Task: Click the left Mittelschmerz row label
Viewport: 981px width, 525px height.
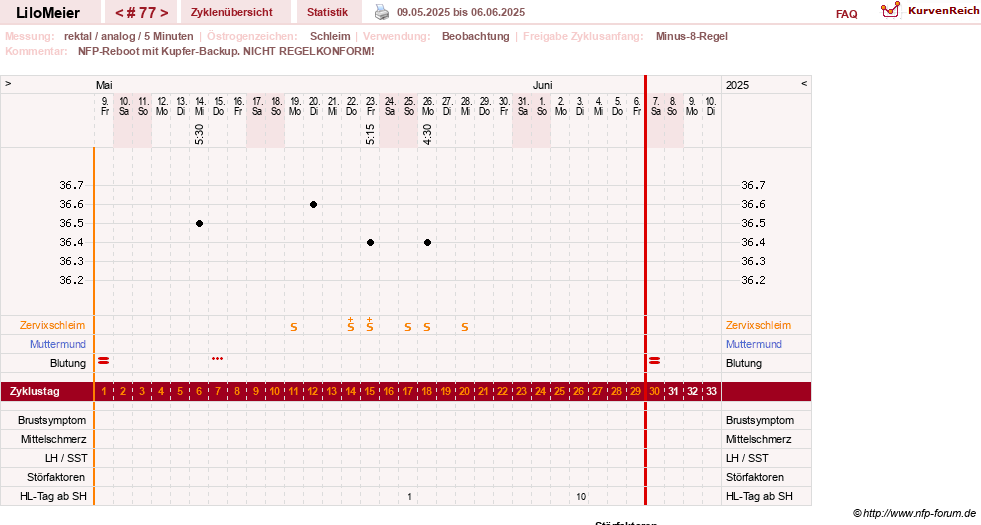Action: tap(54, 439)
